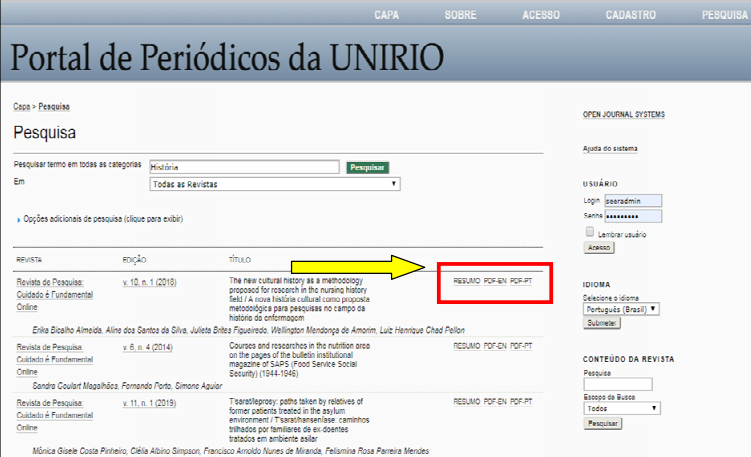Viewport: 751px width, 457px height.
Task: Open PDF-PT link of the 2014 article
Action: [x=521, y=345]
